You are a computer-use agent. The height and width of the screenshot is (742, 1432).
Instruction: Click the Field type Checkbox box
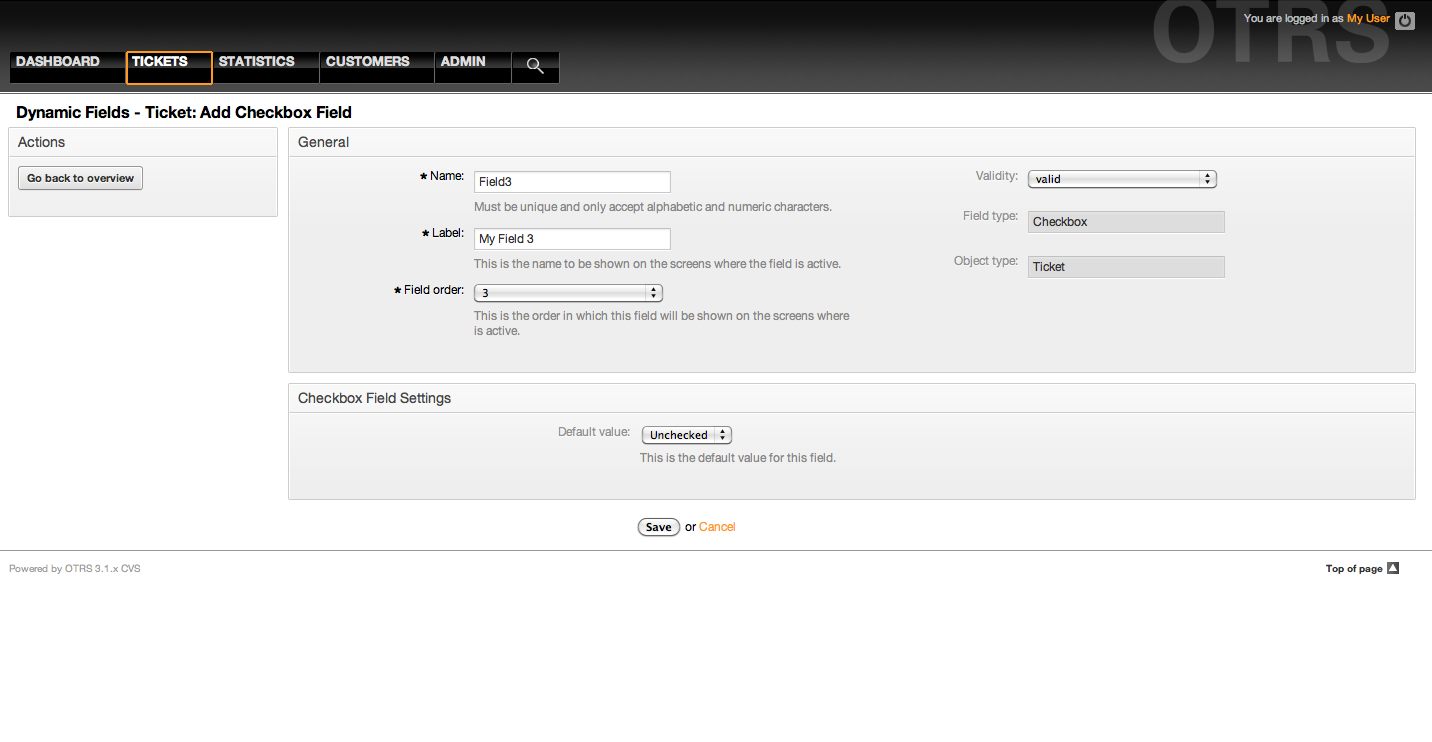(1125, 222)
